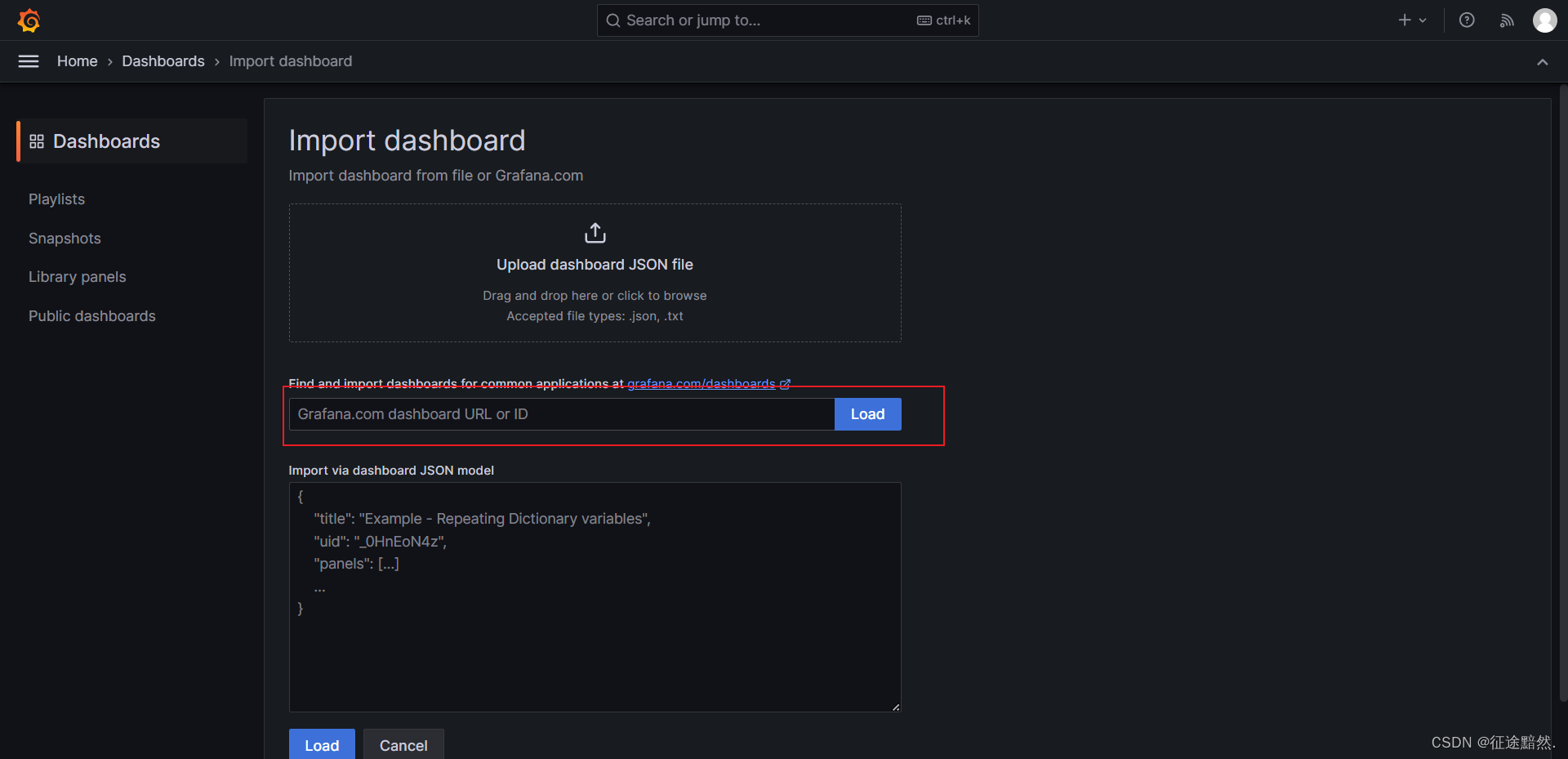The image size is (1568, 759).
Task: Collapse the top bar with the chevron
Action: pyautogui.click(x=1543, y=62)
